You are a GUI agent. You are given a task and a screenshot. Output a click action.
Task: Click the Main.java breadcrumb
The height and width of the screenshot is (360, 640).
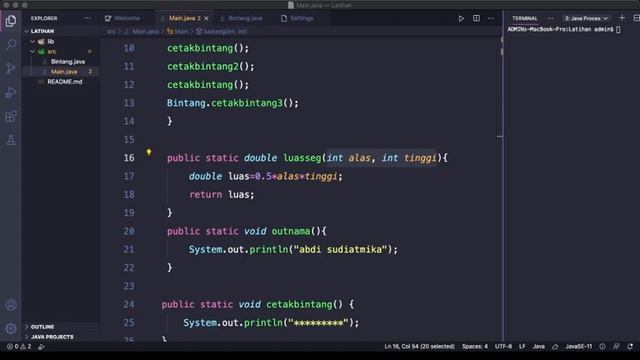click(x=145, y=31)
